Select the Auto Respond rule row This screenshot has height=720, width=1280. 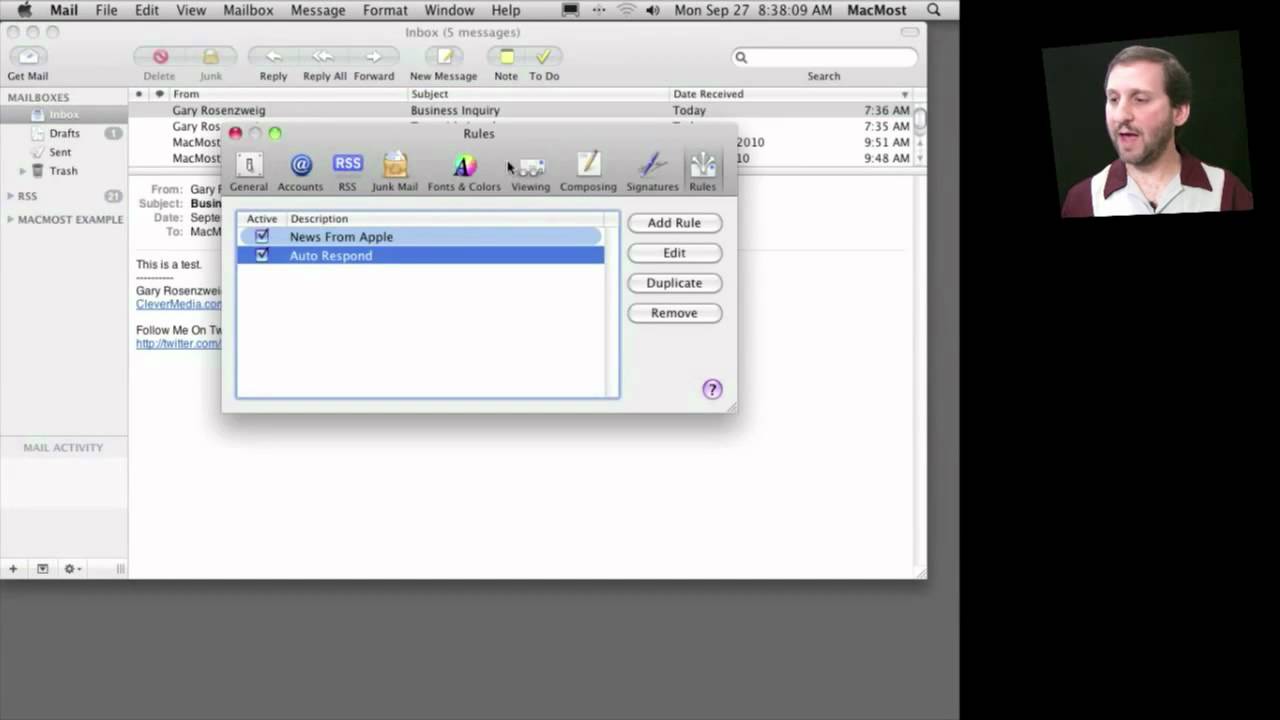click(x=421, y=255)
